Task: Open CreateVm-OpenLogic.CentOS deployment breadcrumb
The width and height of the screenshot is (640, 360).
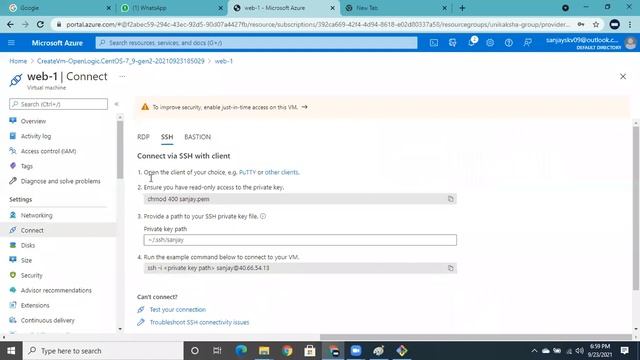Action: (x=120, y=61)
